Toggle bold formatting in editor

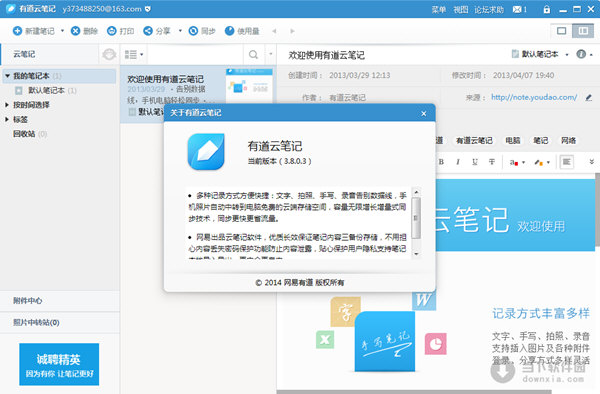click(x=441, y=162)
